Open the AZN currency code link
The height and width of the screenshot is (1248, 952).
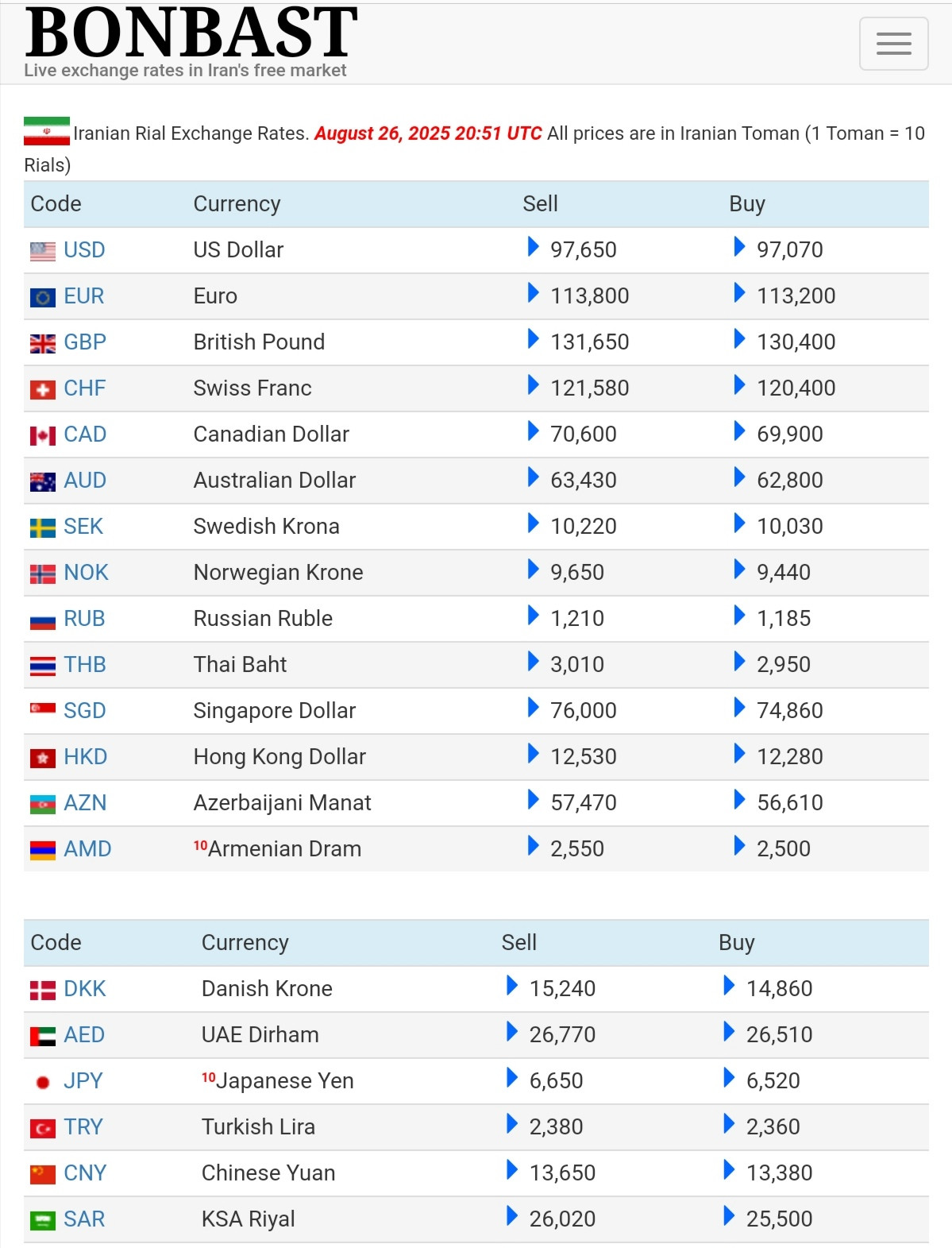[85, 802]
